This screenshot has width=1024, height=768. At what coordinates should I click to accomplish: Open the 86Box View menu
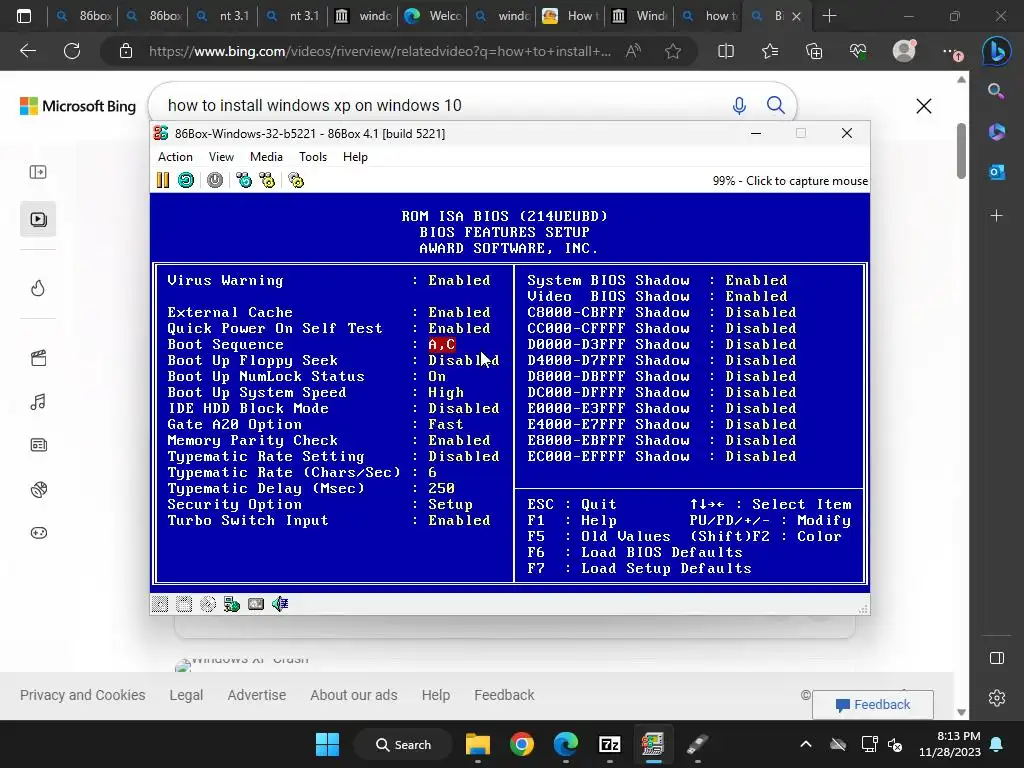click(221, 157)
